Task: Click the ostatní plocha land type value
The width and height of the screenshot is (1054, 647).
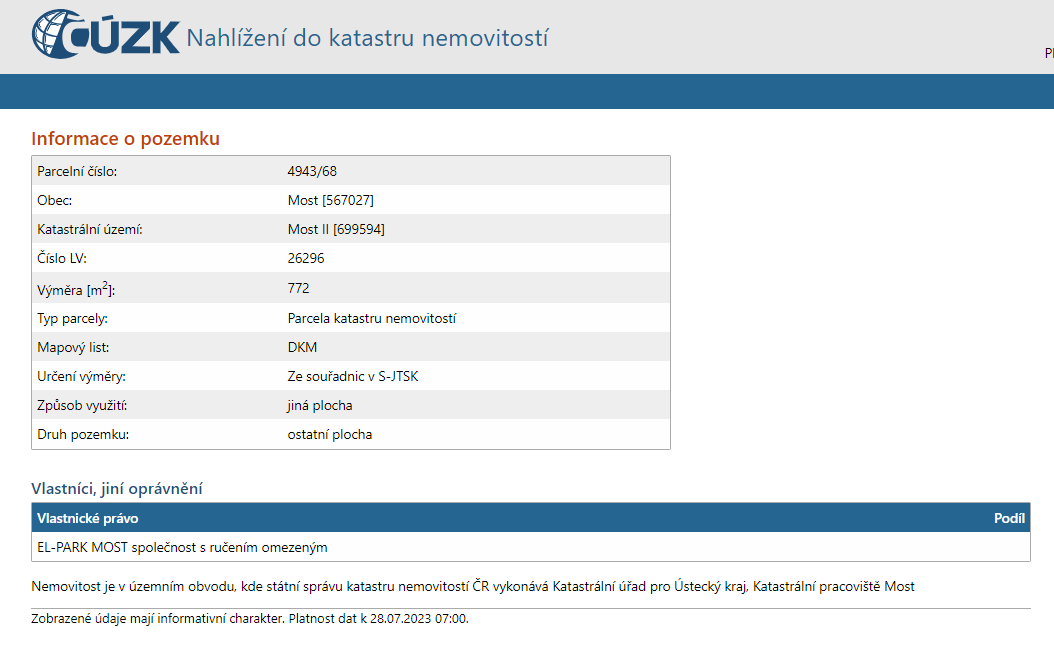Action: (329, 435)
